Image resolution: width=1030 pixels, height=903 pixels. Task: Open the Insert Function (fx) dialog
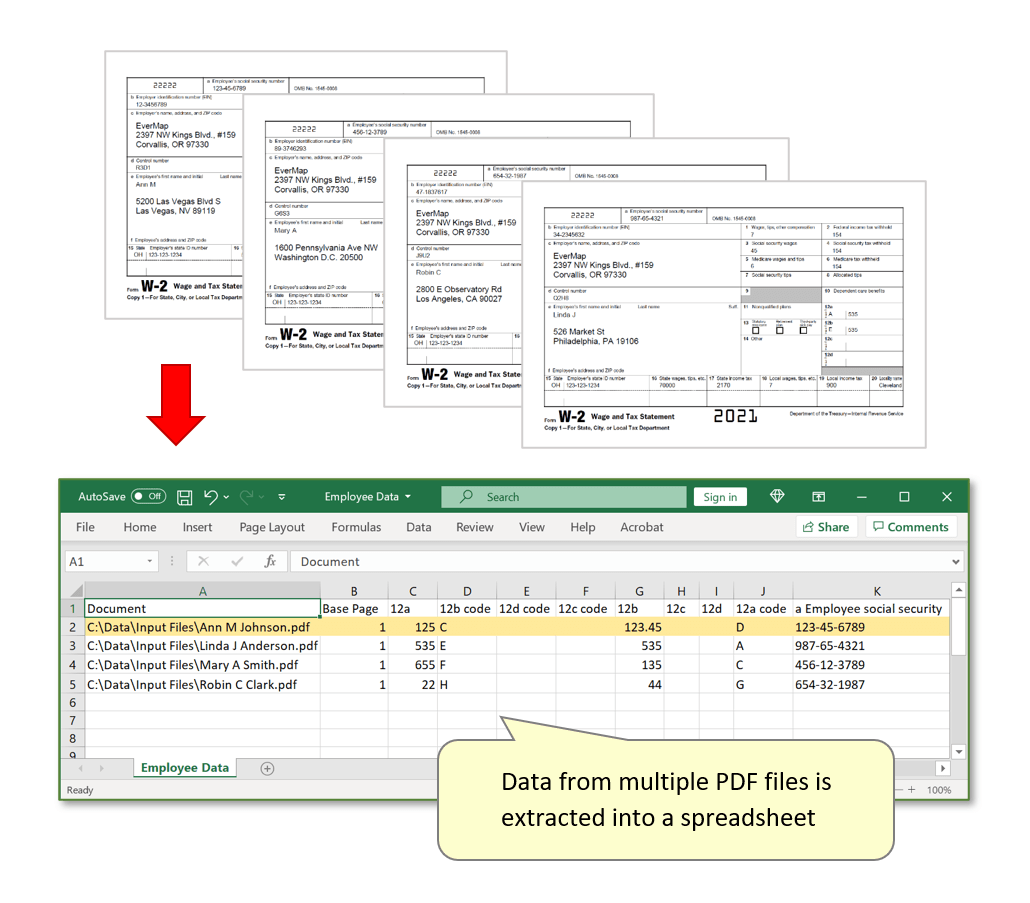[x=270, y=560]
